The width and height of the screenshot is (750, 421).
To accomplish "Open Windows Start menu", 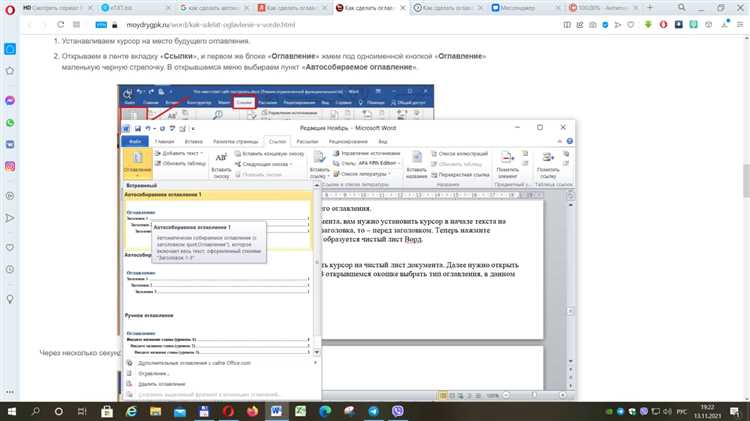I will [x=11, y=411].
